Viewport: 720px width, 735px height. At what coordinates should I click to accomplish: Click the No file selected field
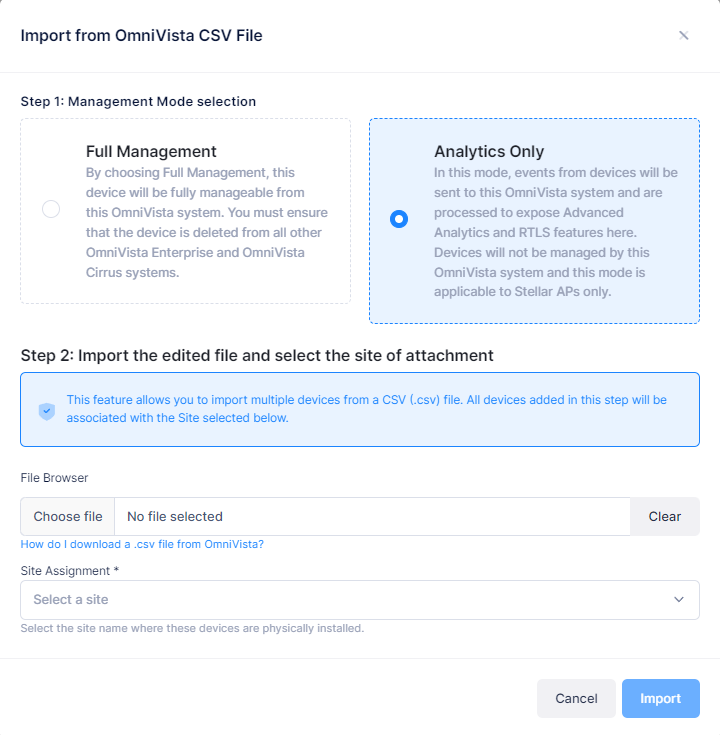(x=372, y=517)
